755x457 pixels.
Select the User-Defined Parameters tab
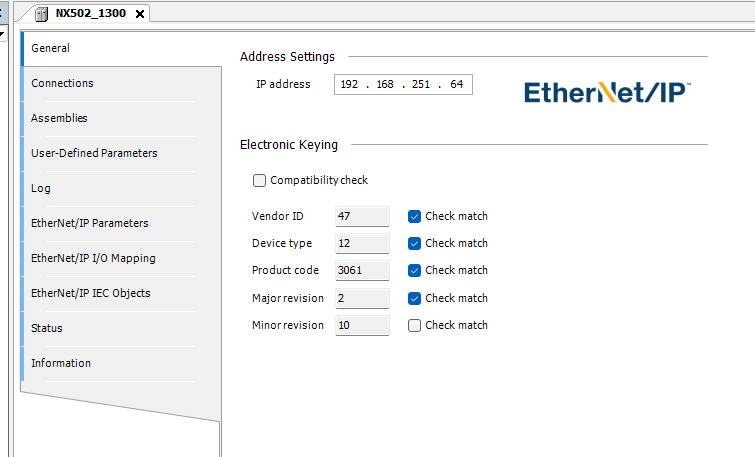(94, 153)
